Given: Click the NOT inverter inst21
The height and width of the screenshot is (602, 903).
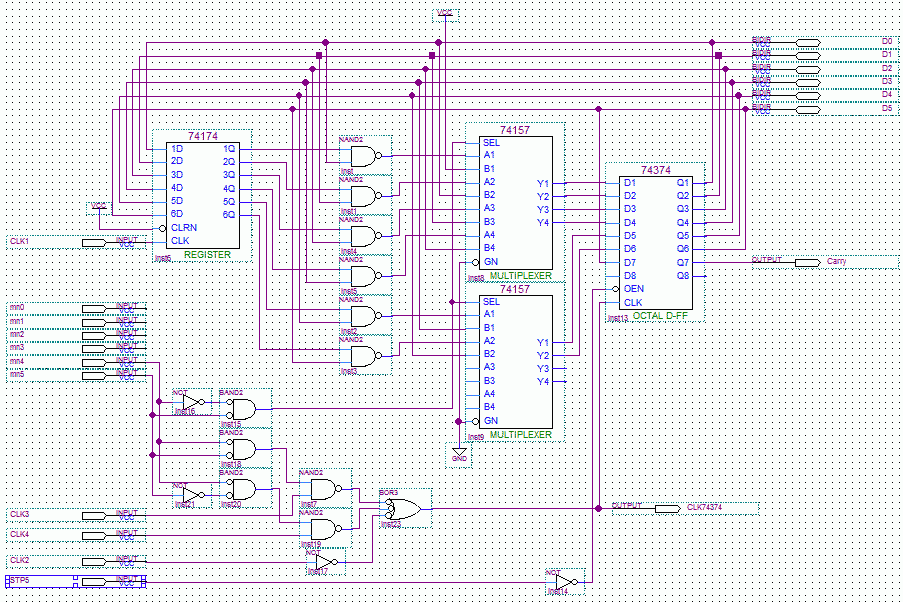Looking at the screenshot, I should point(193,495).
